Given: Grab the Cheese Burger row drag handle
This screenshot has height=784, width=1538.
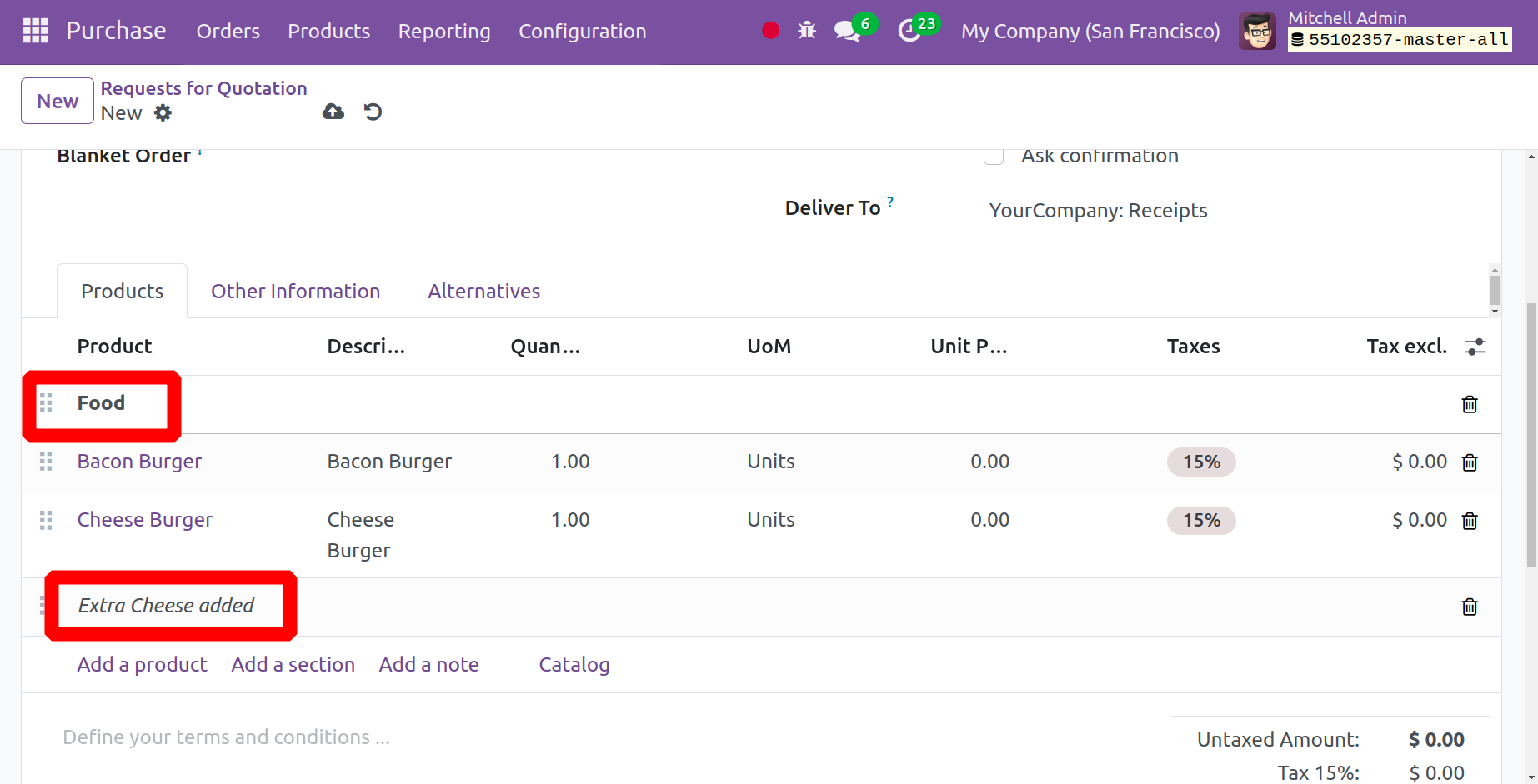Looking at the screenshot, I should 46,521.
